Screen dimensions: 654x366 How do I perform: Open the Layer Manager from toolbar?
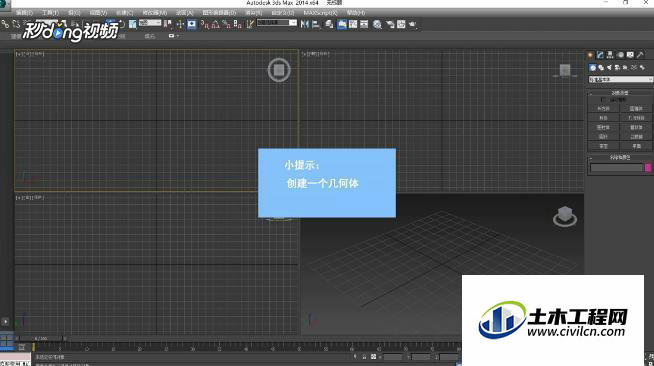coord(329,24)
